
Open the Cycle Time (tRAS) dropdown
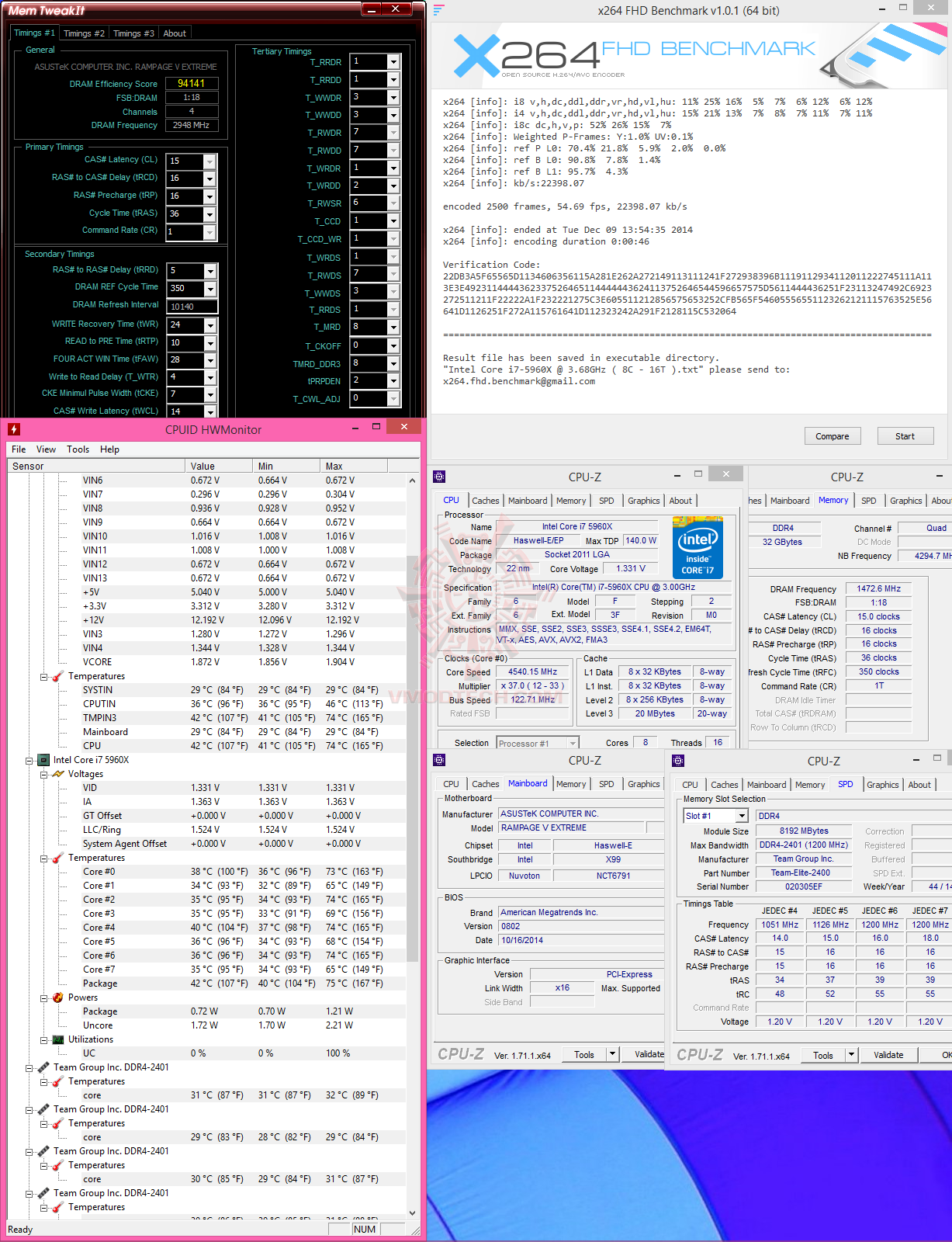(x=209, y=214)
